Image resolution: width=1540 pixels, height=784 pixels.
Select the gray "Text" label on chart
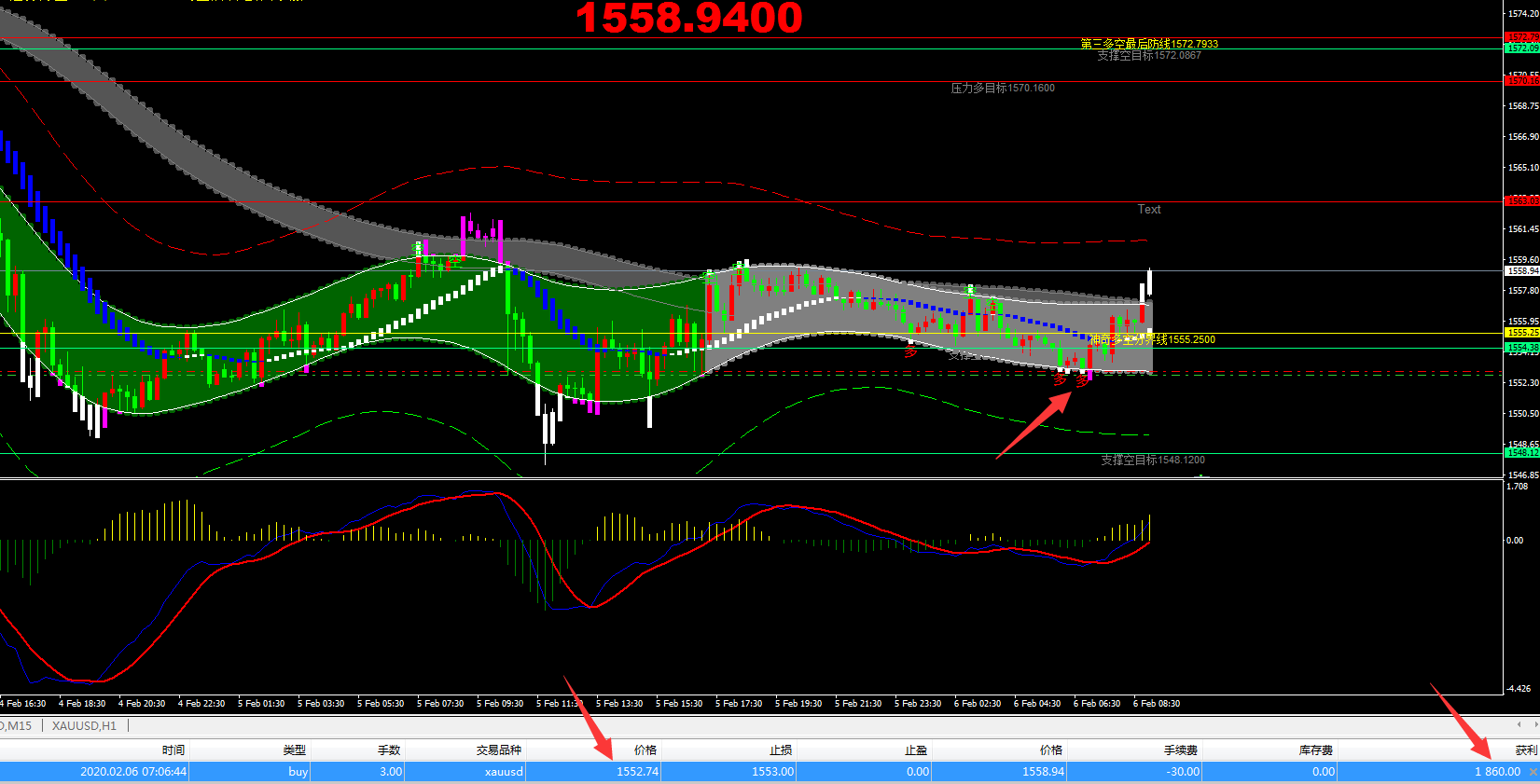1149,210
